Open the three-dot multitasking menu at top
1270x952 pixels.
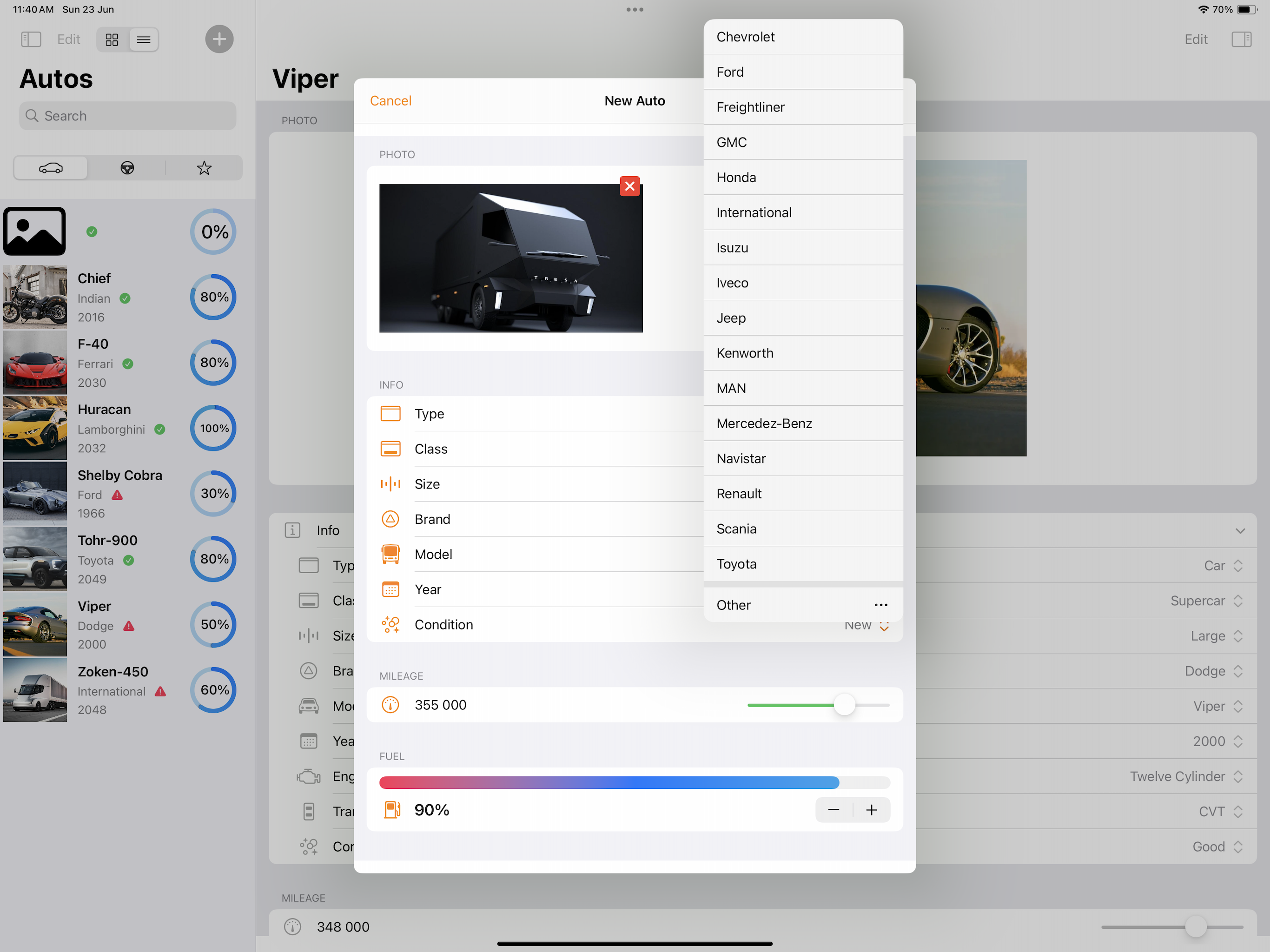[x=635, y=9]
